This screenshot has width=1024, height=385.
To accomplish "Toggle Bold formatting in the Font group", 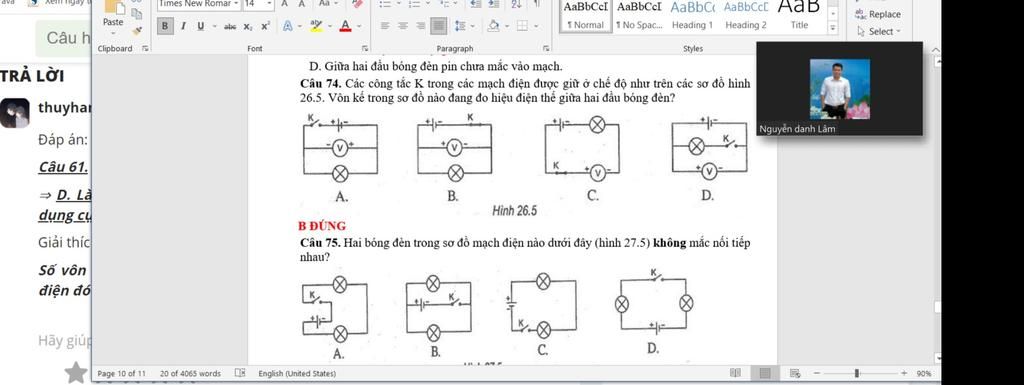I will [165, 26].
